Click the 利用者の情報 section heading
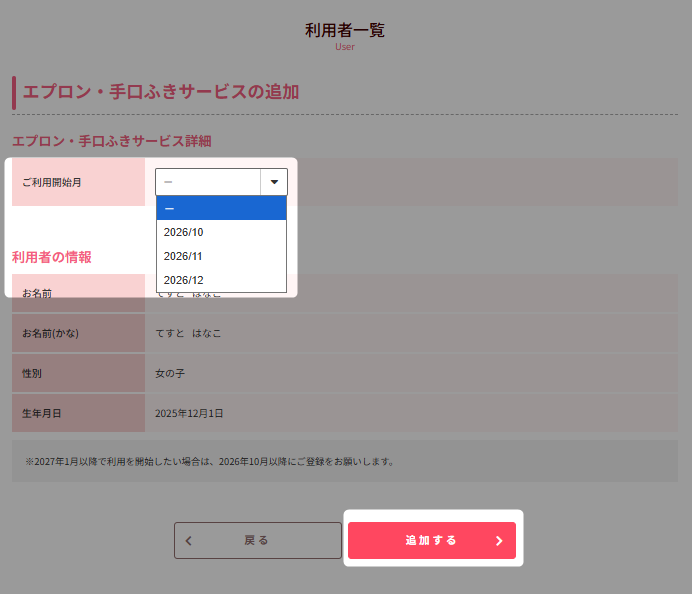The width and height of the screenshot is (692, 594). [52, 257]
